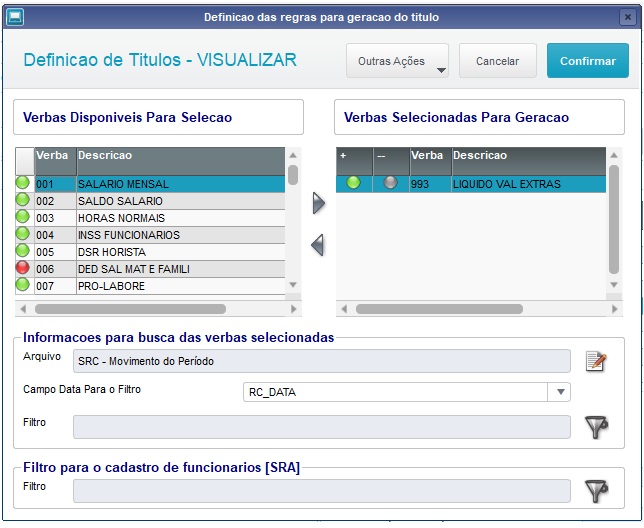Click right arrow of selected list horizontal scrollbar

(x=614, y=309)
